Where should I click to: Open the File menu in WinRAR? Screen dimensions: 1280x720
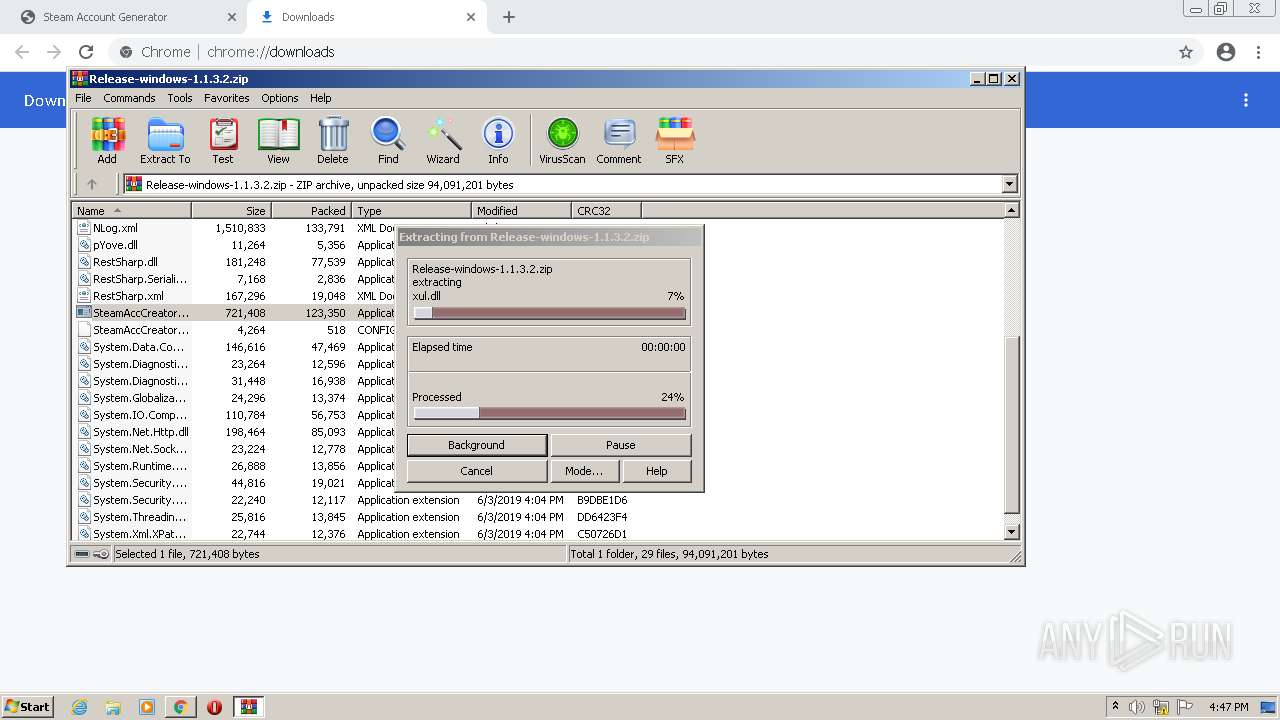coord(83,98)
